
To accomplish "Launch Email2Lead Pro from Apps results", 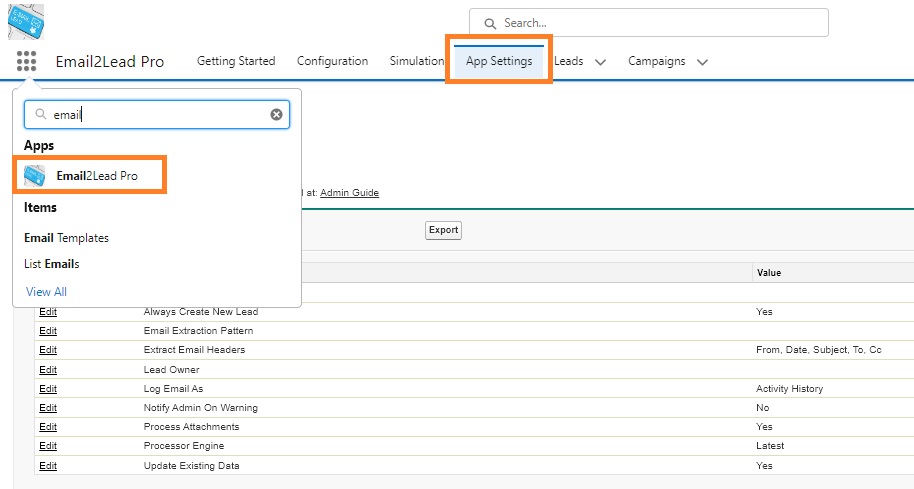I will [90, 175].
